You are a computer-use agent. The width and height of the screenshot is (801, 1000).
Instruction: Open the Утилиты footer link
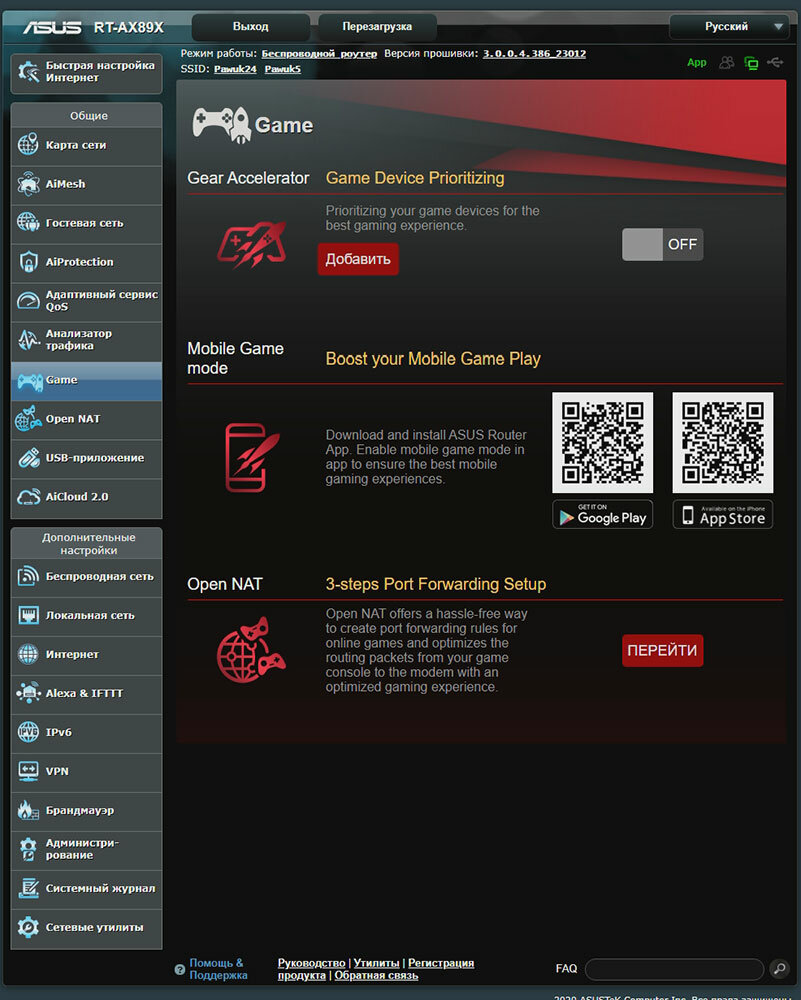click(x=376, y=963)
